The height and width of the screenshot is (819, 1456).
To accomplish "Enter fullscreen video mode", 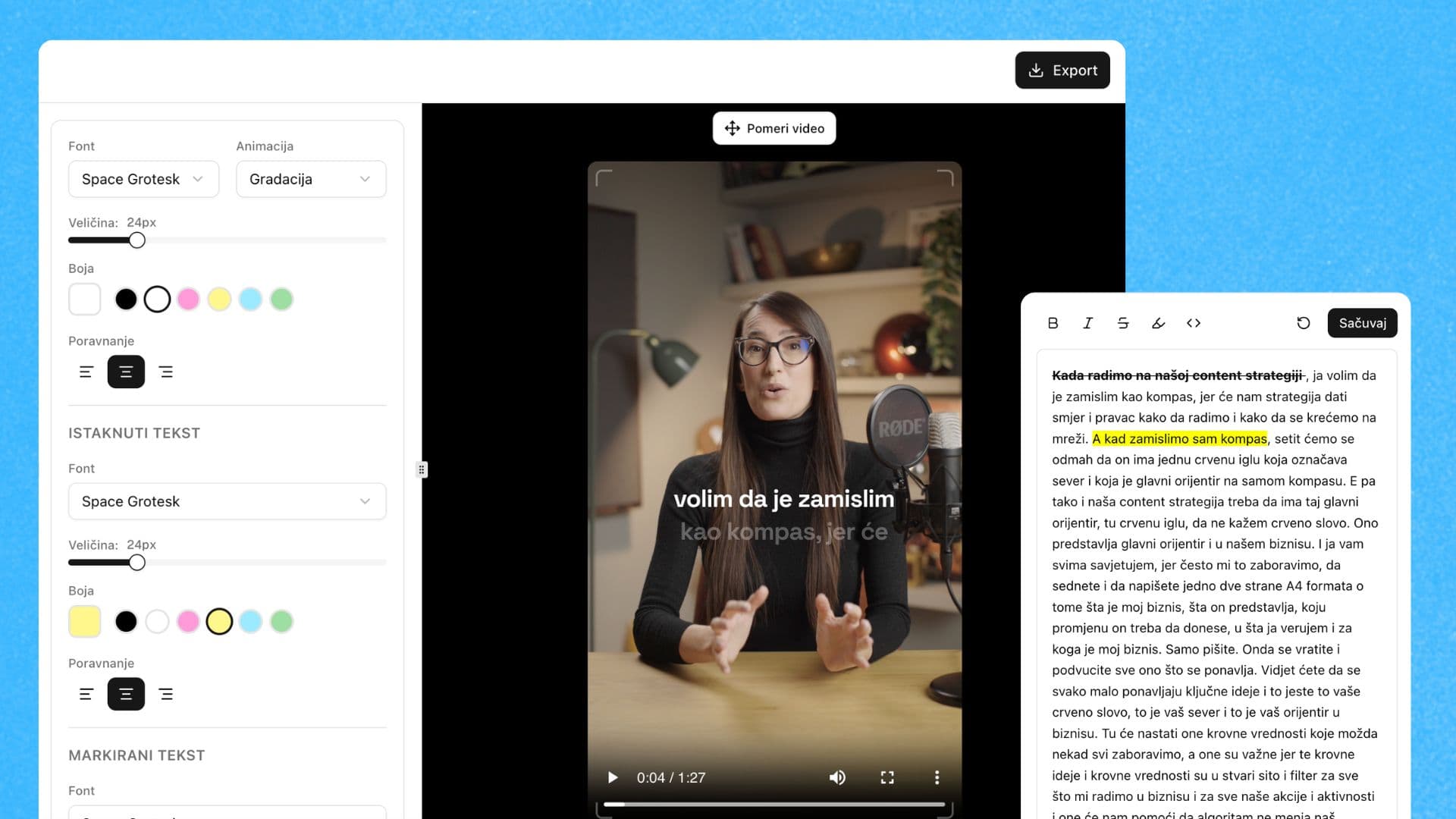I will coord(887,777).
